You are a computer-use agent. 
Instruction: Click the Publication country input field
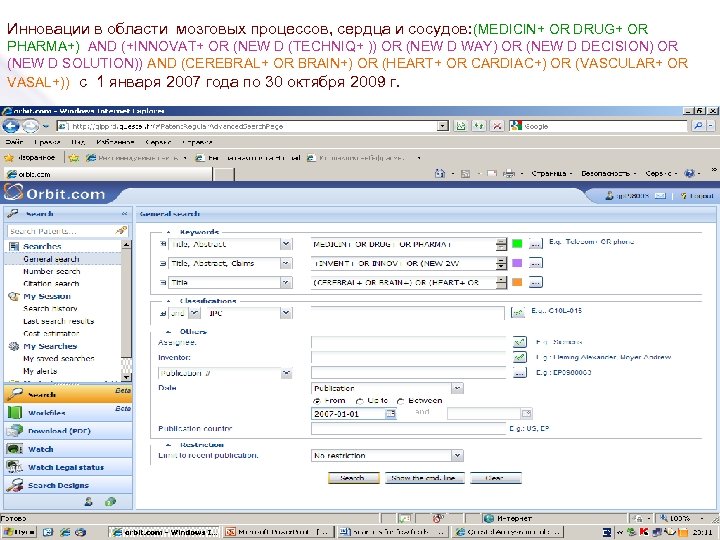408,428
